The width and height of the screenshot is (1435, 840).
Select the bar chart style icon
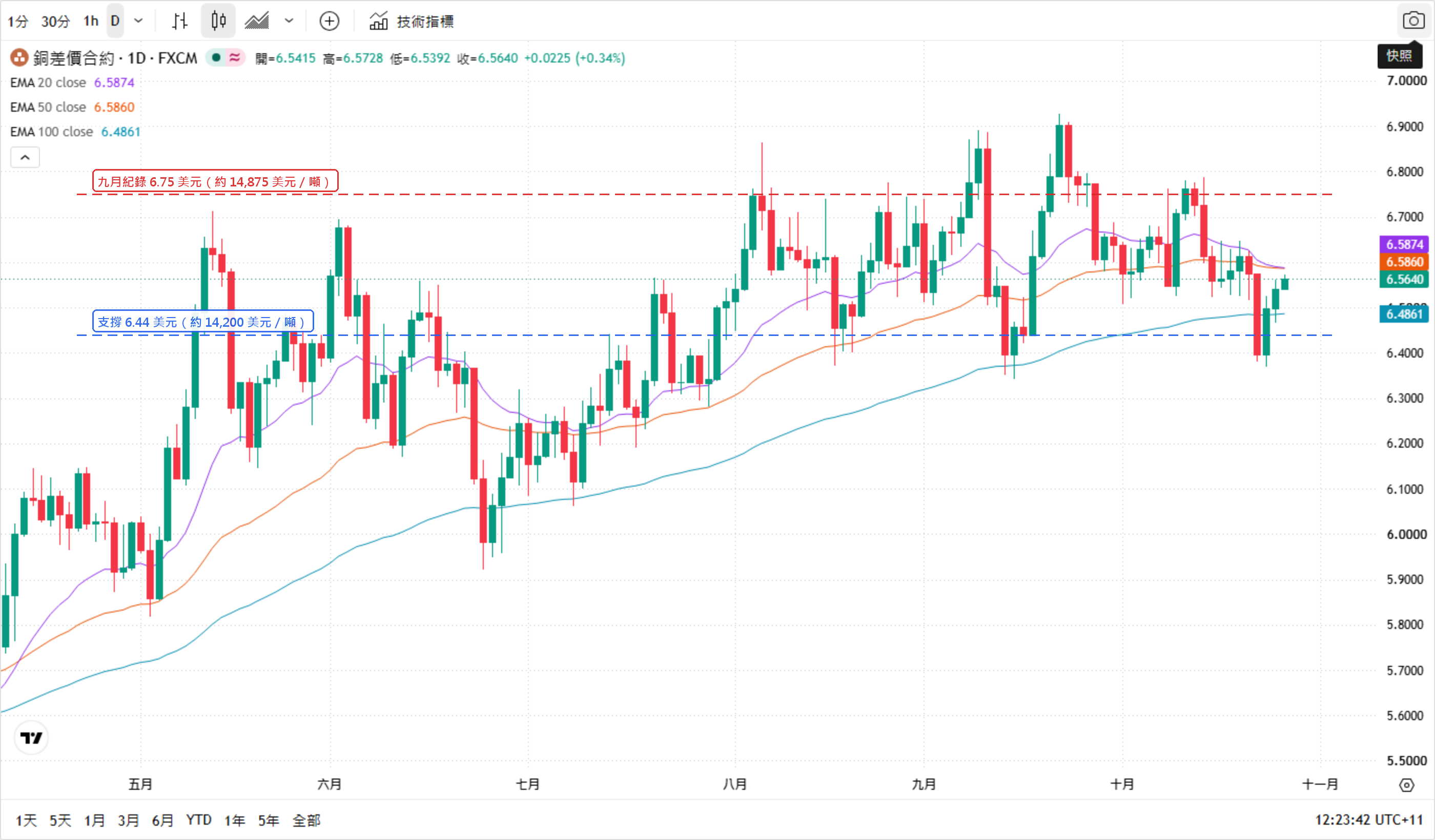(x=179, y=21)
